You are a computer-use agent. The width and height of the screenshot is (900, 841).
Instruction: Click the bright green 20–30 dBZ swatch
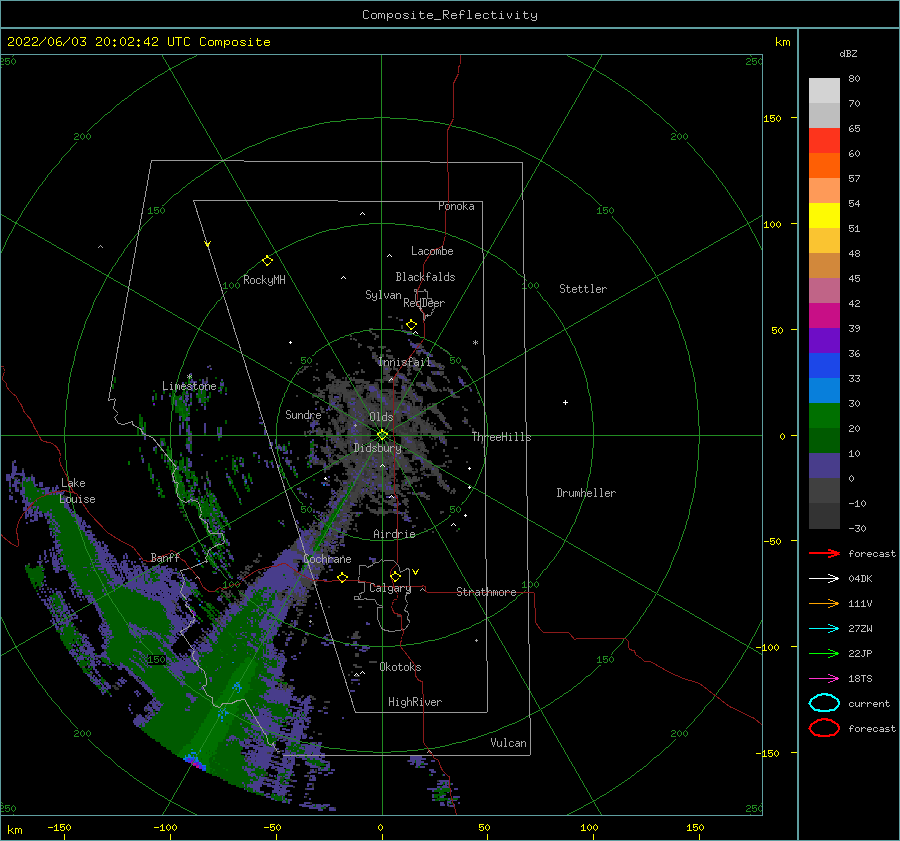point(824,416)
